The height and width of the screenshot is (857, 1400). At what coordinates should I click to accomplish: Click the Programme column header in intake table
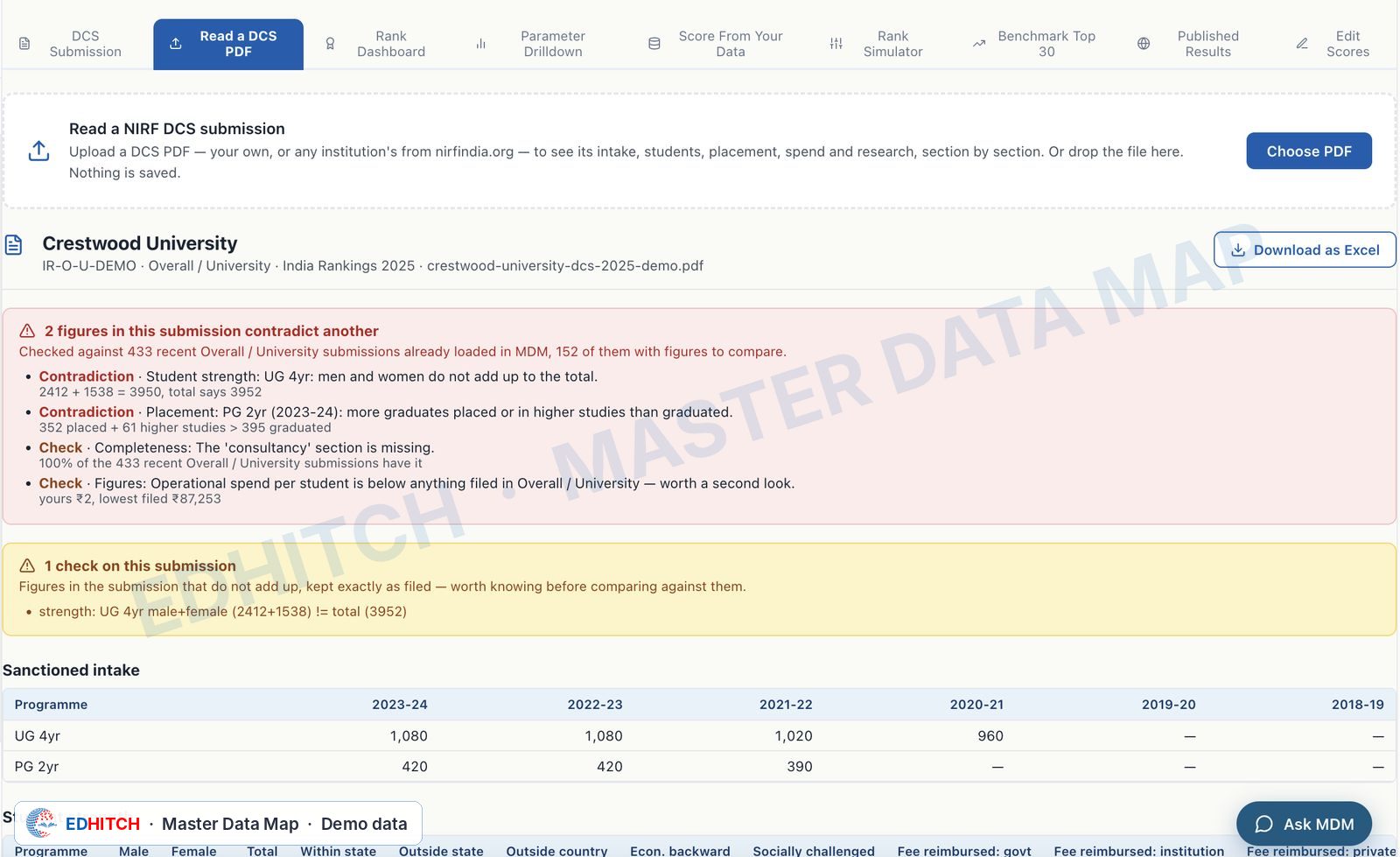(x=51, y=705)
